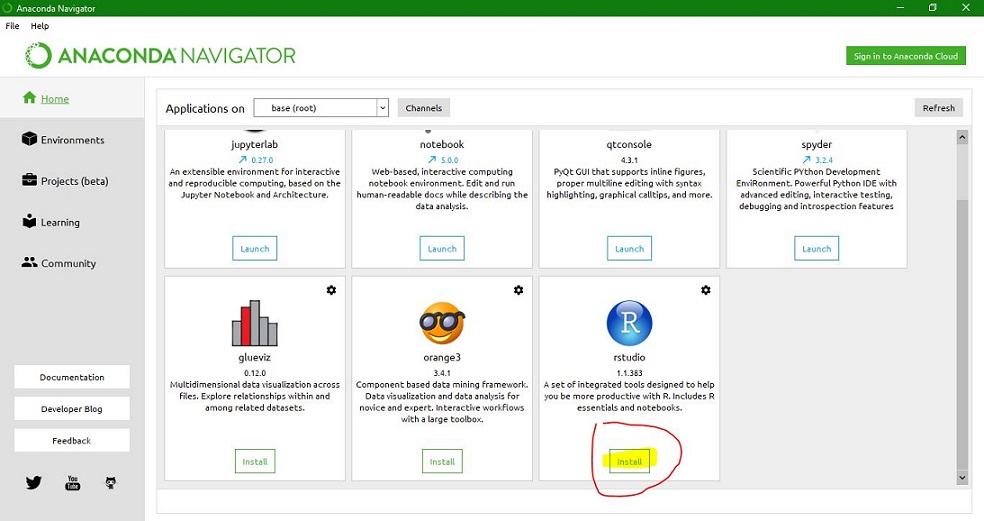Click the jupyterlab update arrow icon

(242, 159)
